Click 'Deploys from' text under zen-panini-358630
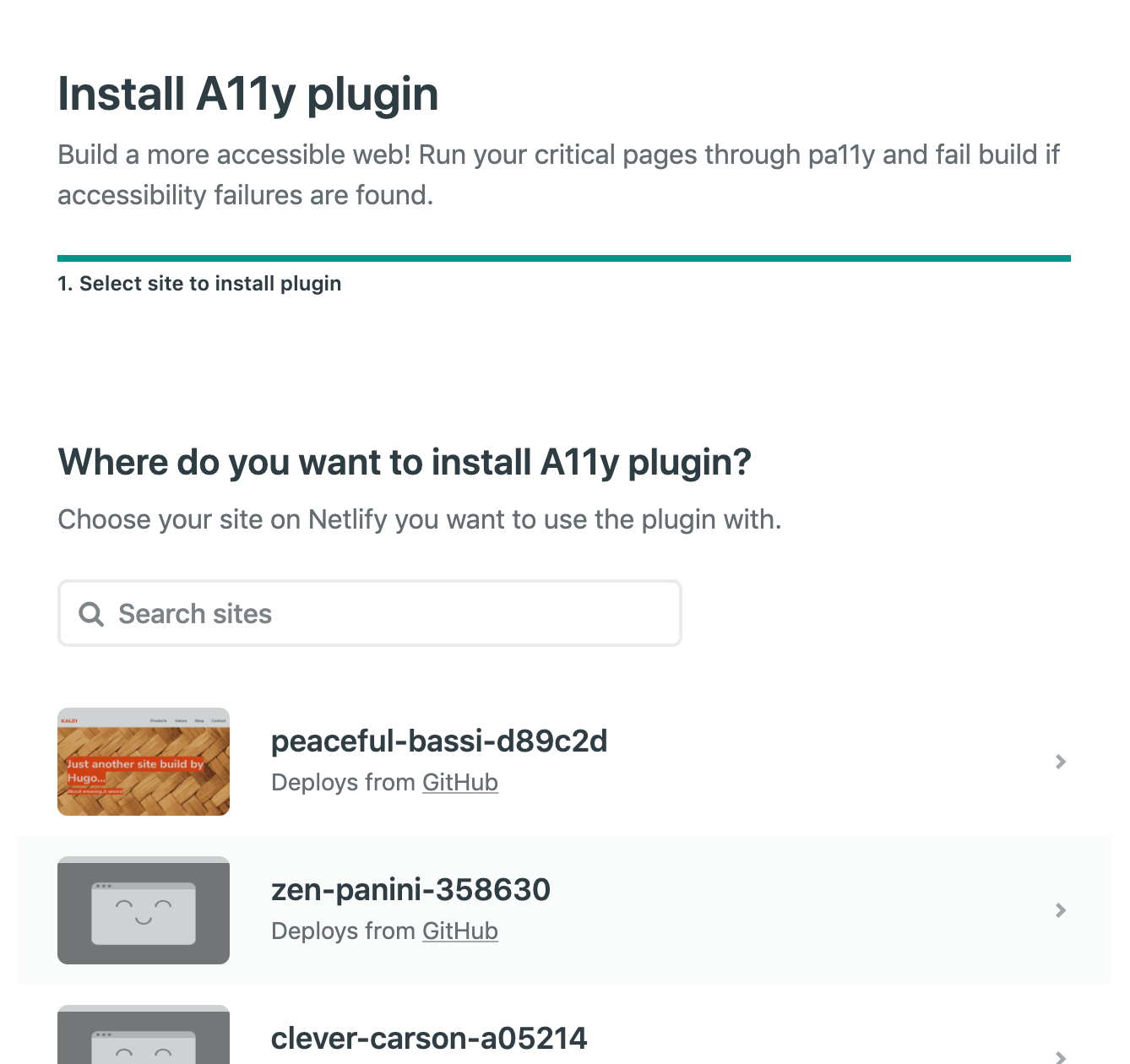Viewport: 1130px width, 1064px height. [x=344, y=931]
